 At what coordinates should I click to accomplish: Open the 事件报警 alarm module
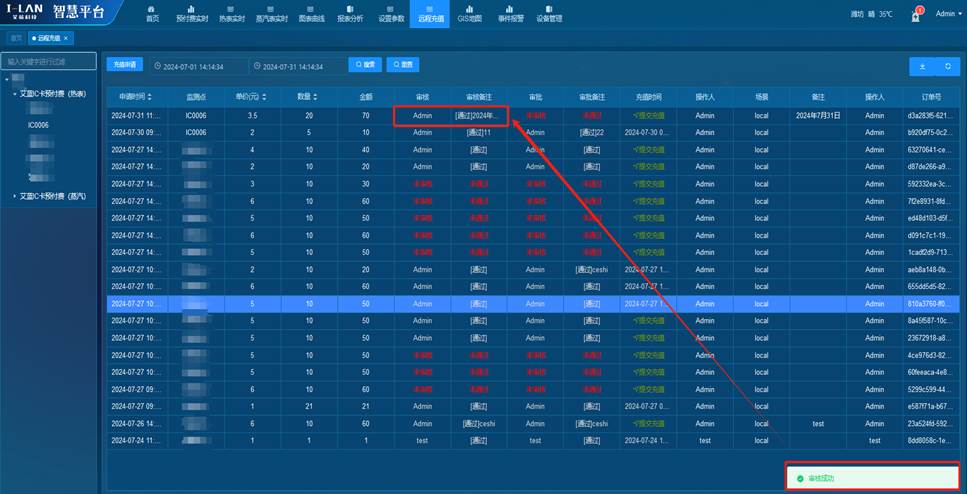pos(510,13)
